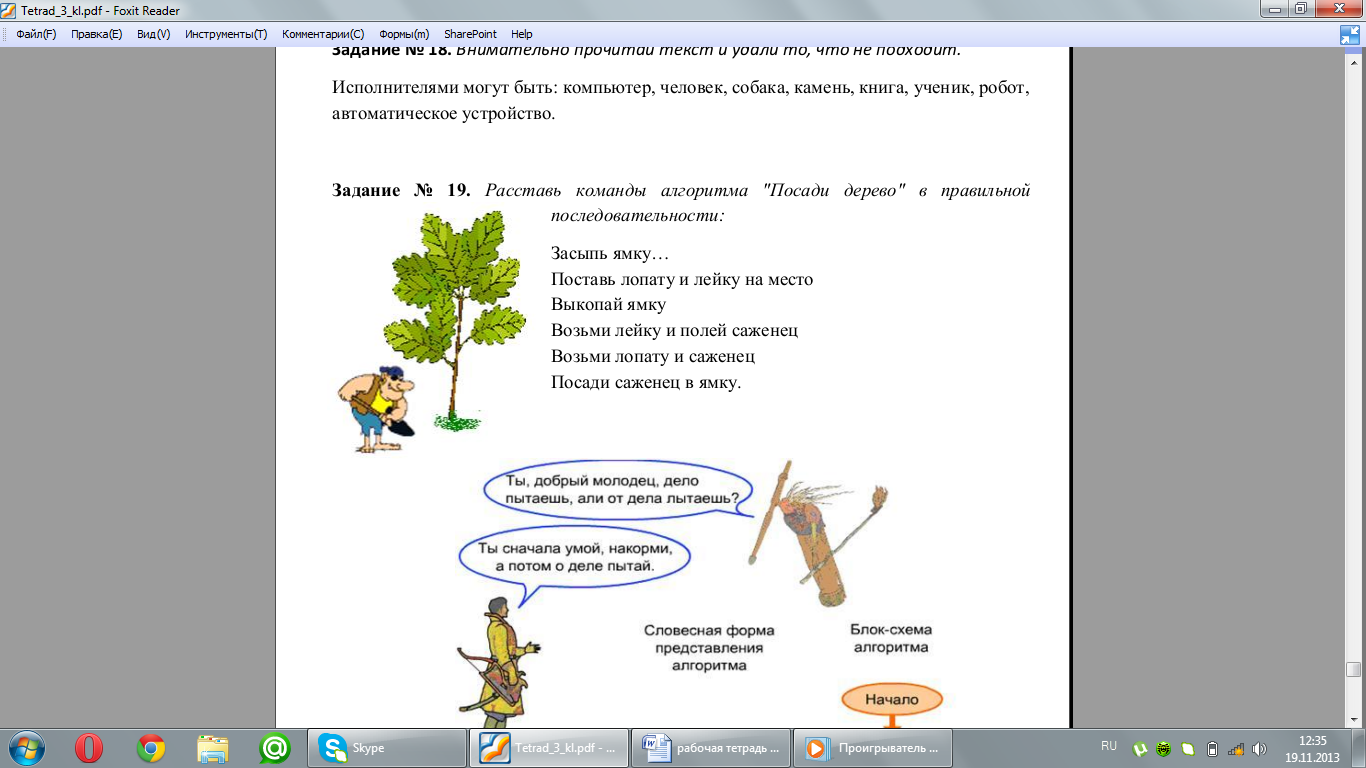Click the heading "Задание № 19."

tap(401, 191)
